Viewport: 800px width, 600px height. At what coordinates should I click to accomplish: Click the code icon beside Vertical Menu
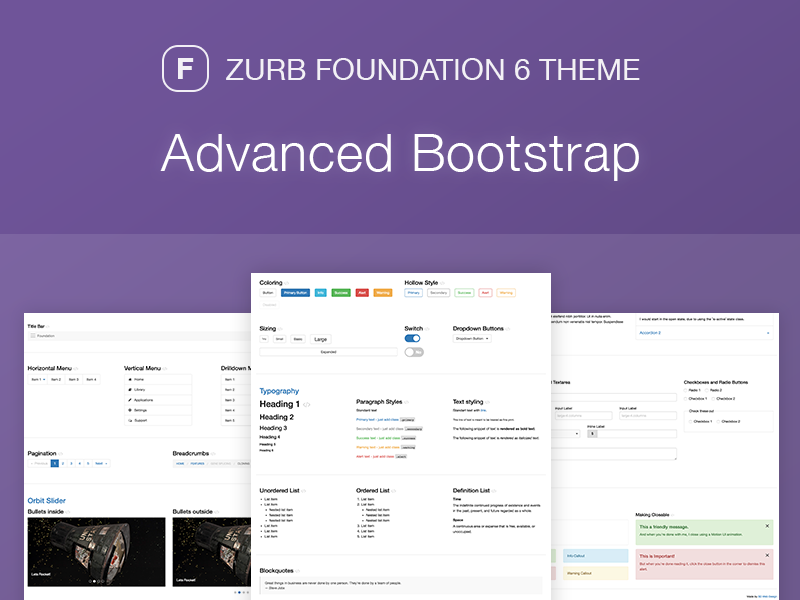pos(165,368)
